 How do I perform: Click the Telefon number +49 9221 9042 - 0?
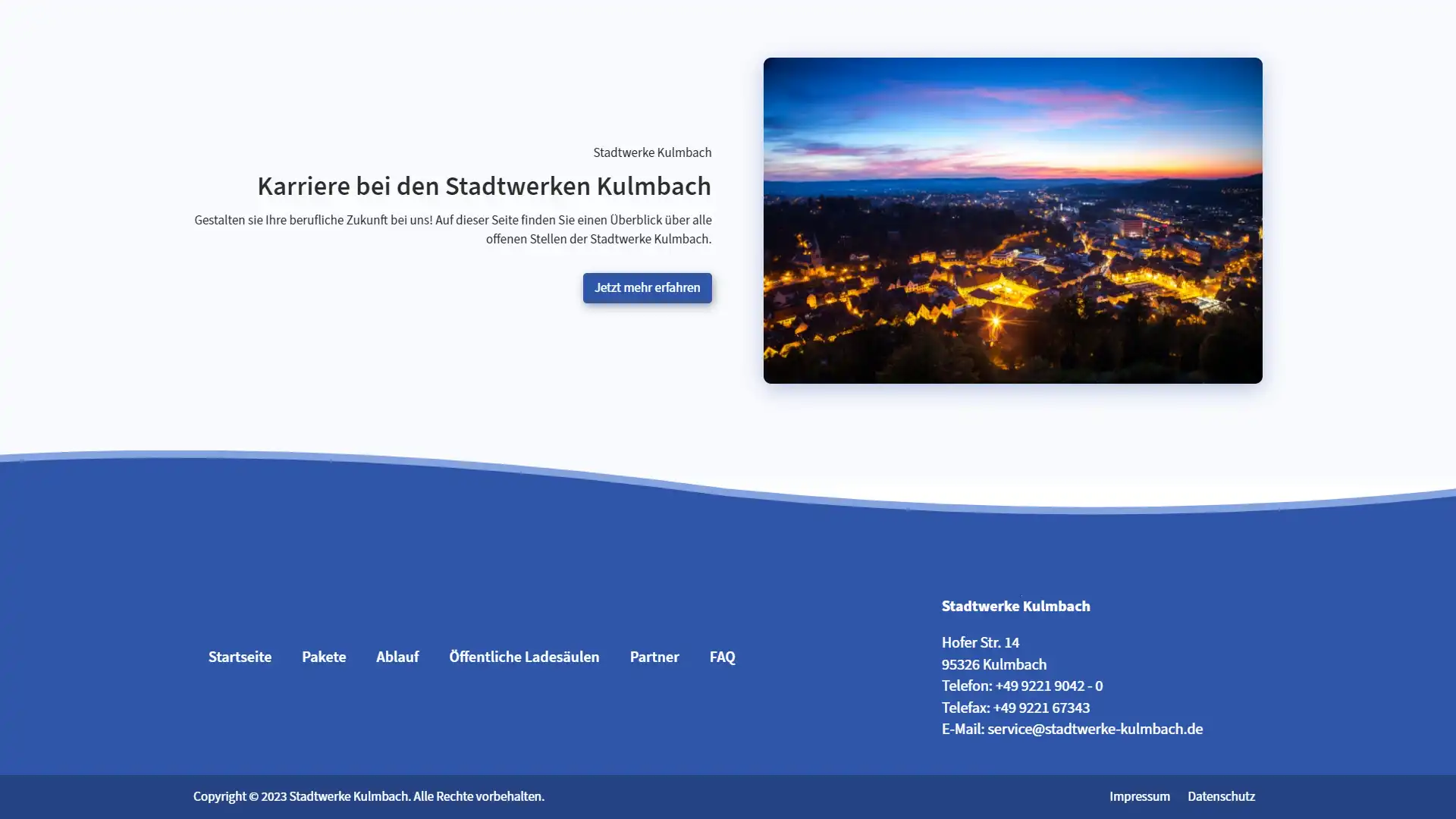pos(1049,686)
